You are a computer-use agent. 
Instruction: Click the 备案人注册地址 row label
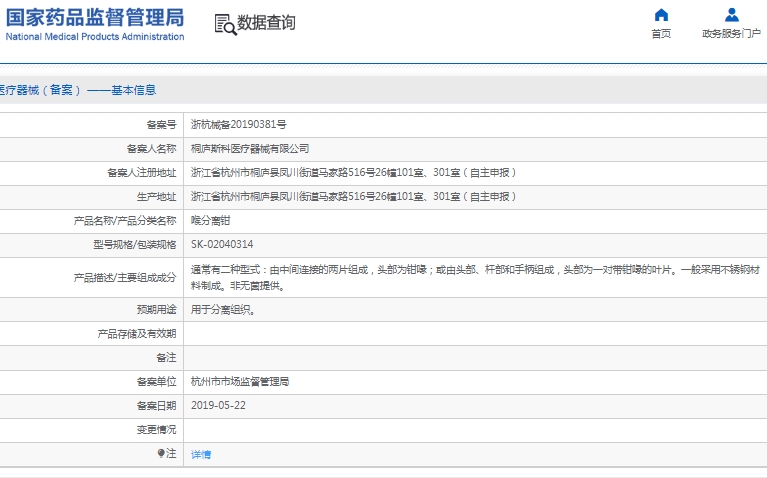(x=142, y=173)
